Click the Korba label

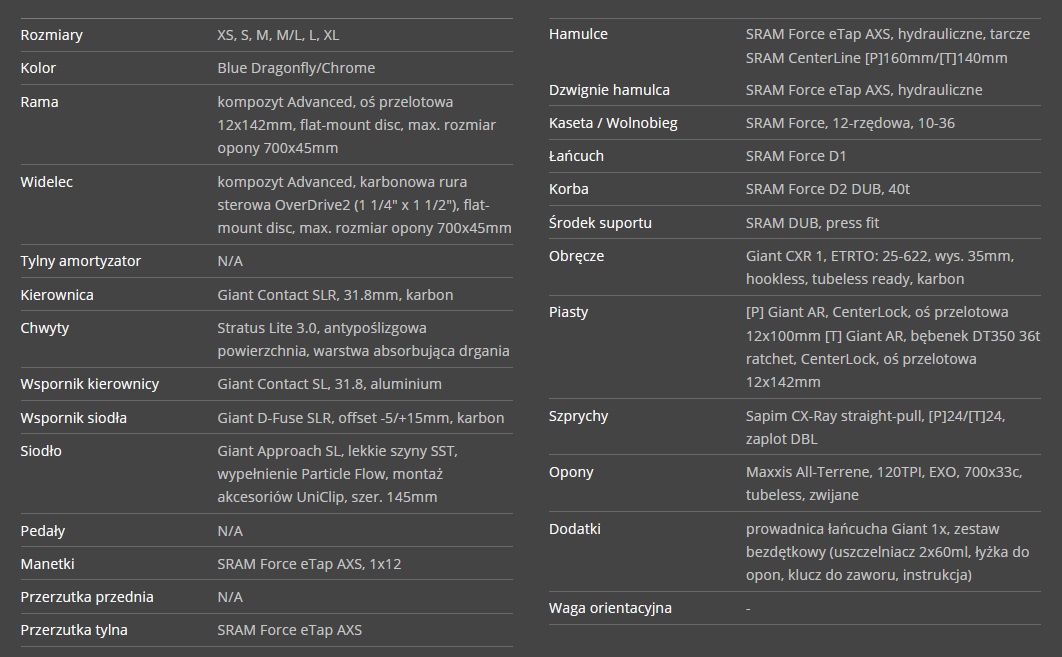(568, 190)
